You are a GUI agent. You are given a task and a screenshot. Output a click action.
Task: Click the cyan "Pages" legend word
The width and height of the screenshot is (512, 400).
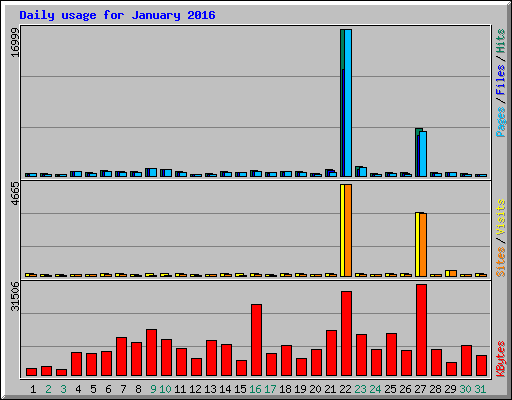tap(501, 122)
